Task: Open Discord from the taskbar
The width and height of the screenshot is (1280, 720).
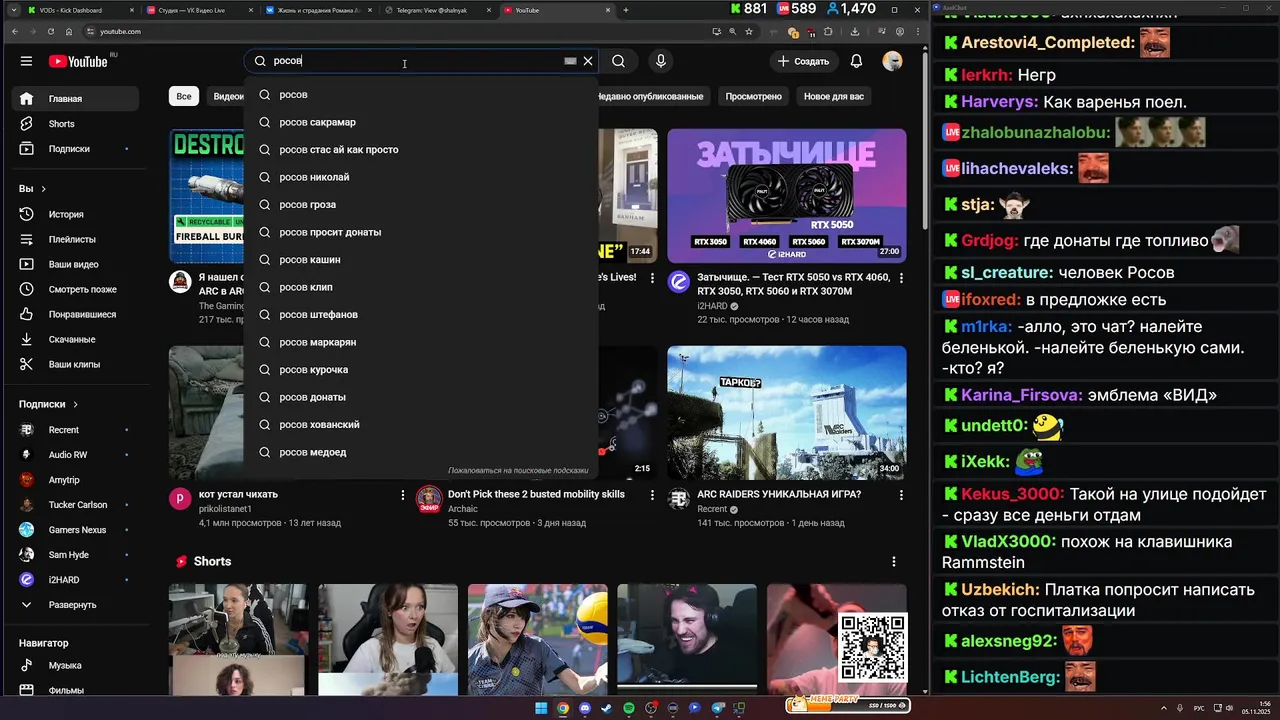Action: pyautogui.click(x=585, y=708)
